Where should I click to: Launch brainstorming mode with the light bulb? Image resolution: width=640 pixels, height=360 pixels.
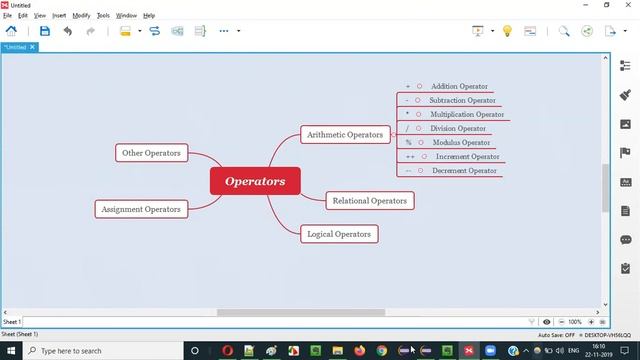[507, 31]
